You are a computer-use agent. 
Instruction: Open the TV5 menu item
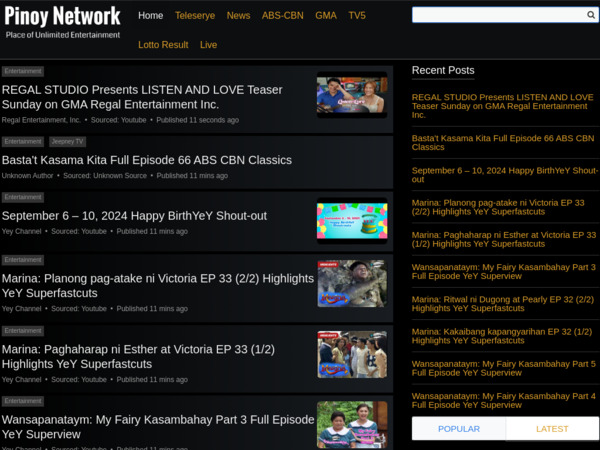(x=357, y=16)
